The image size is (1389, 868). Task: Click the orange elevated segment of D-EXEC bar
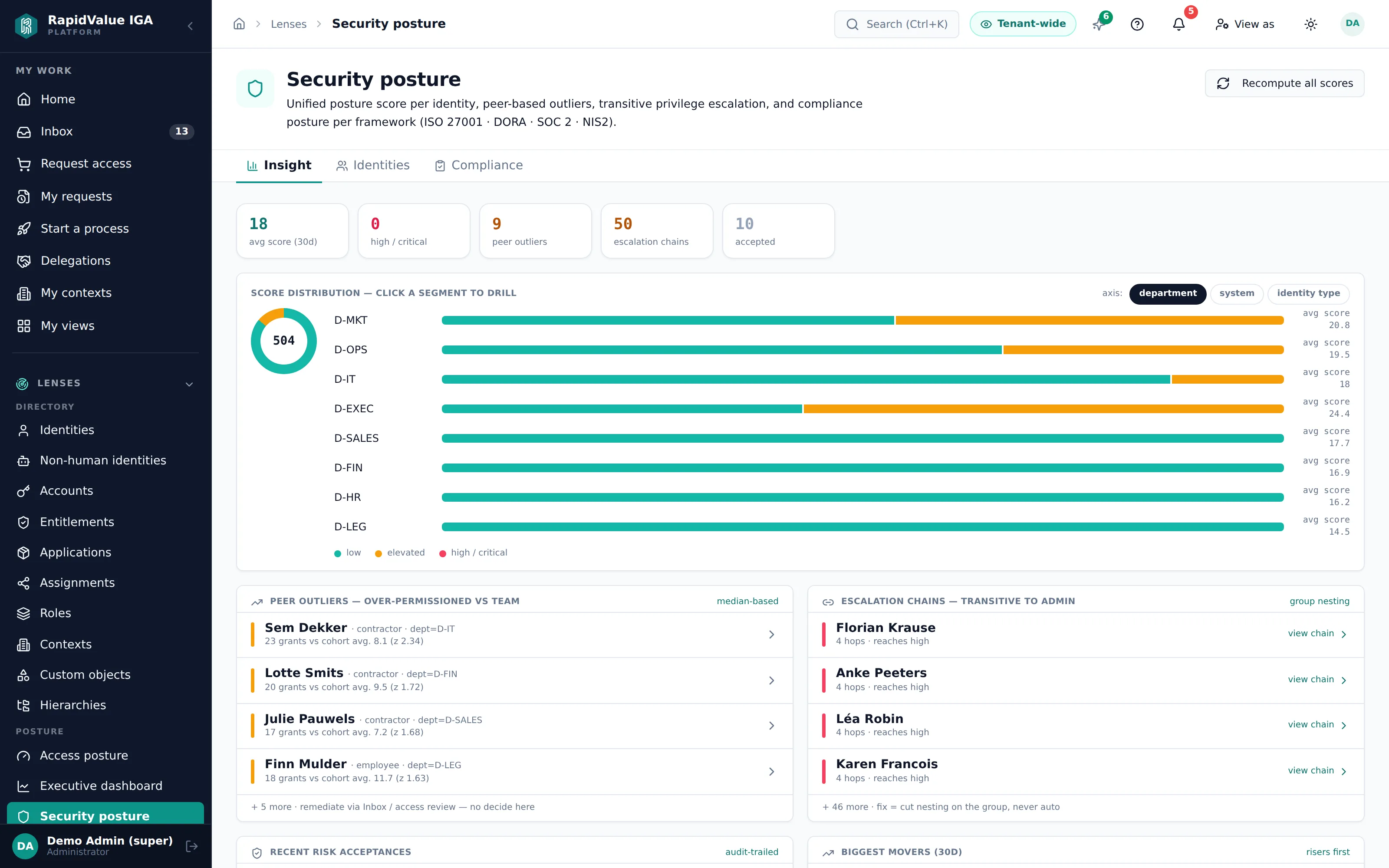tap(1043, 409)
